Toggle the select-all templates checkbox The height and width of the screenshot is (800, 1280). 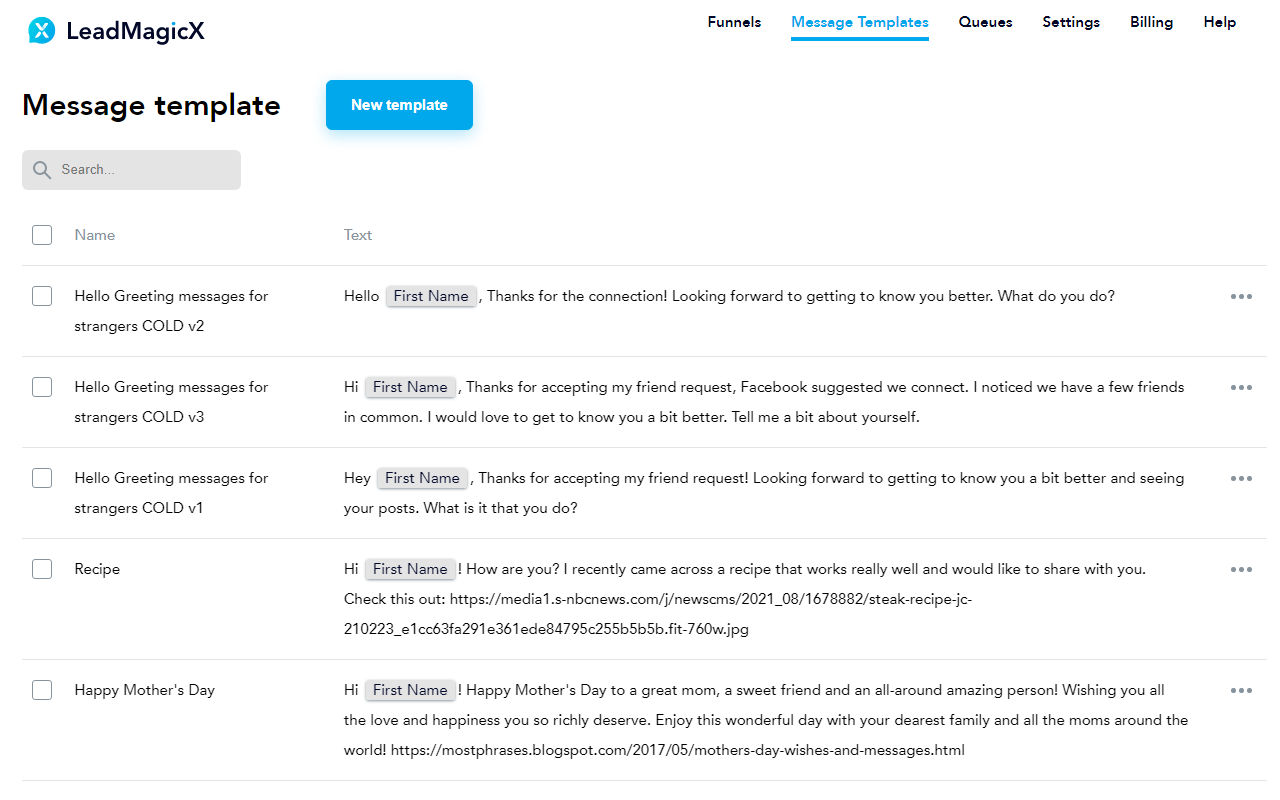click(x=42, y=235)
